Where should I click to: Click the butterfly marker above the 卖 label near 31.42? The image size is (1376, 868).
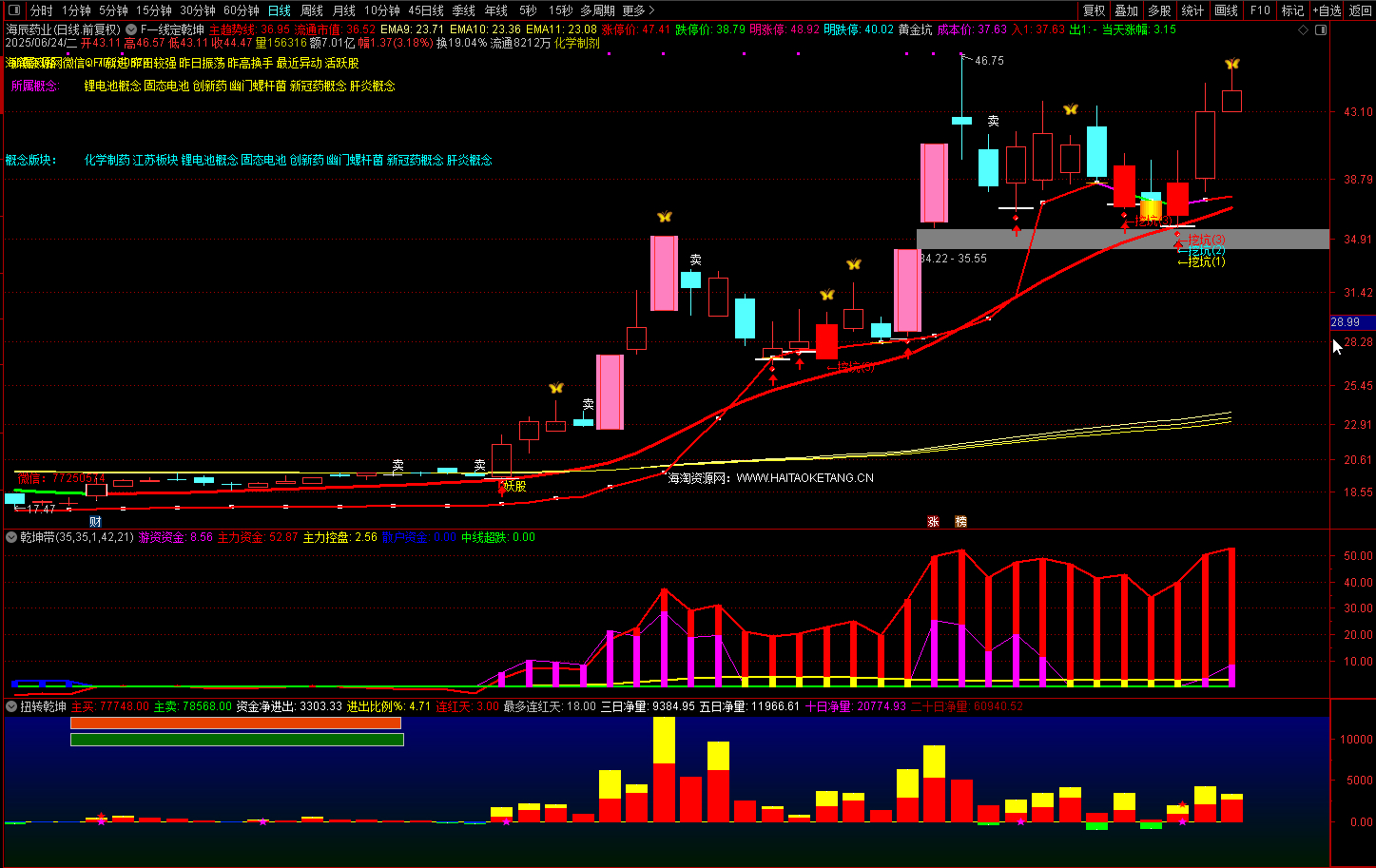(x=664, y=217)
